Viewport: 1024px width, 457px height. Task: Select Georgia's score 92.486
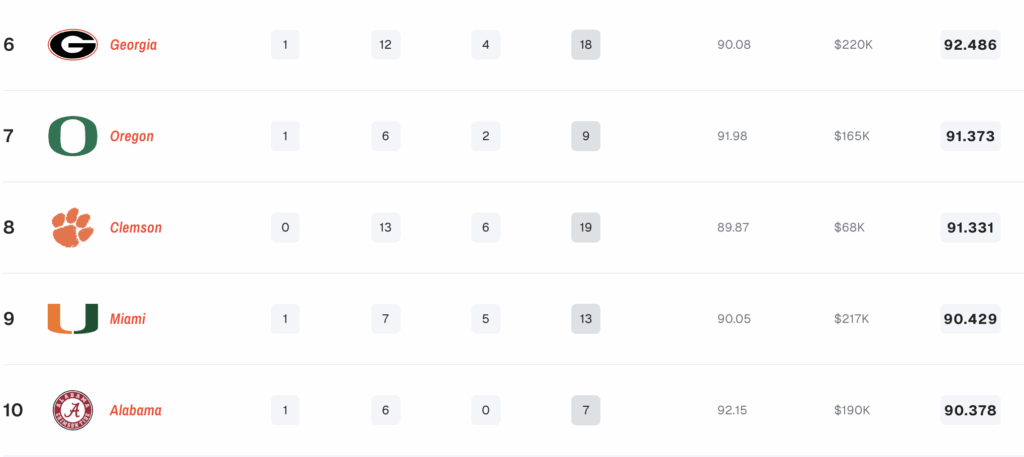[x=970, y=45]
